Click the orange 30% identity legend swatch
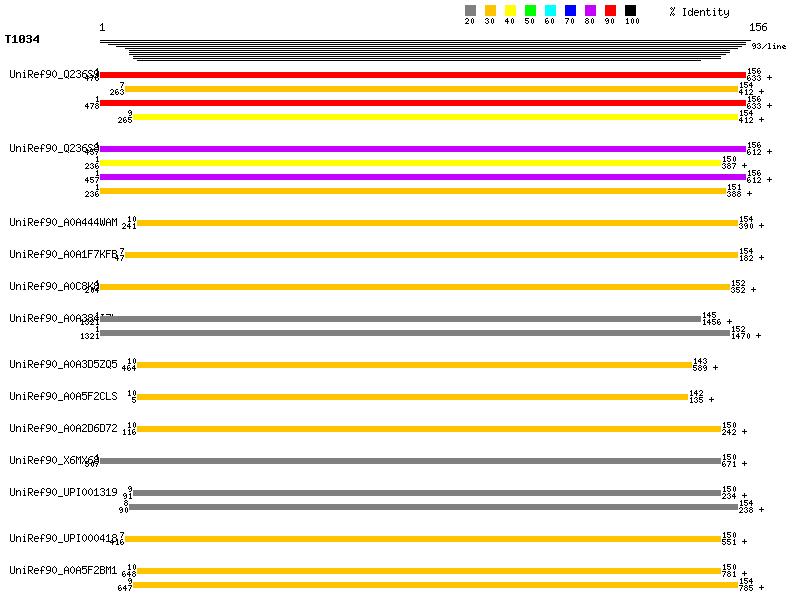The width and height of the screenshot is (800, 600). 490,11
